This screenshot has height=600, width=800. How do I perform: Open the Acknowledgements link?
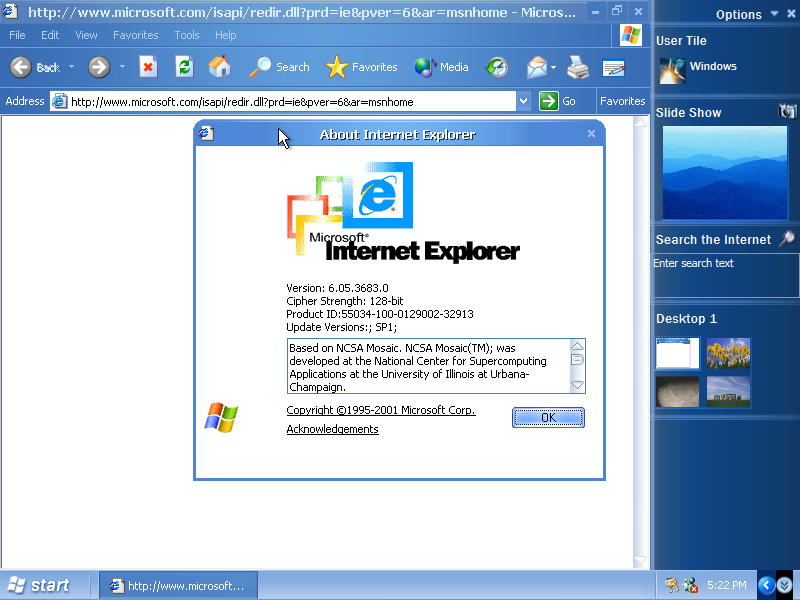pyautogui.click(x=332, y=429)
